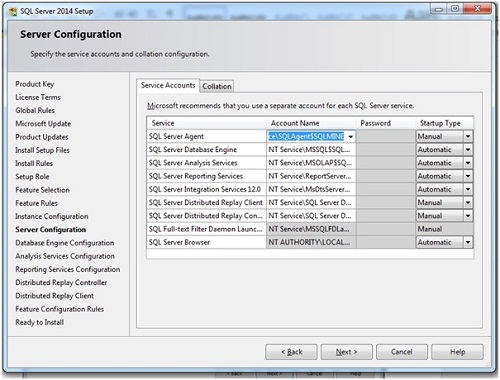Click Ready to Install step
This screenshot has width=500, height=380.
[x=39, y=322]
